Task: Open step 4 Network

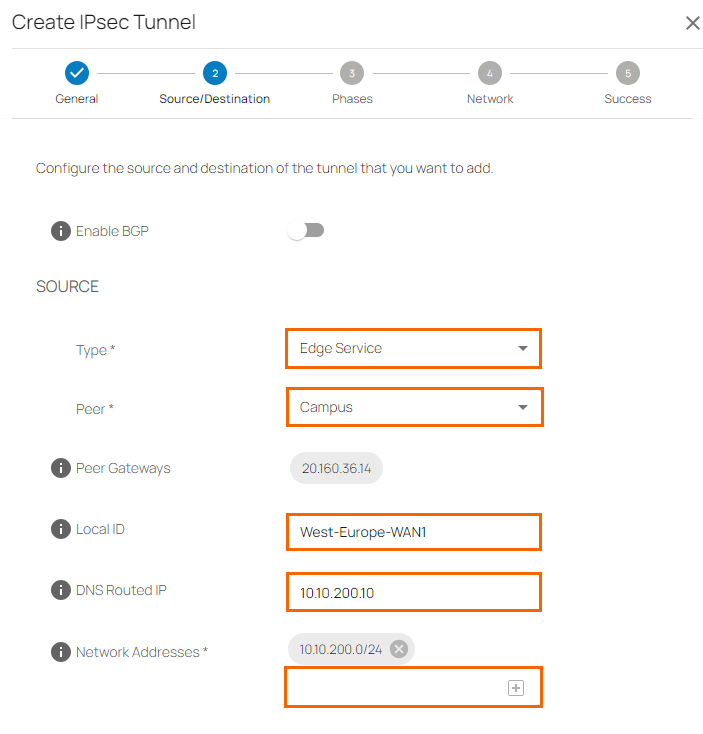Action: [489, 73]
